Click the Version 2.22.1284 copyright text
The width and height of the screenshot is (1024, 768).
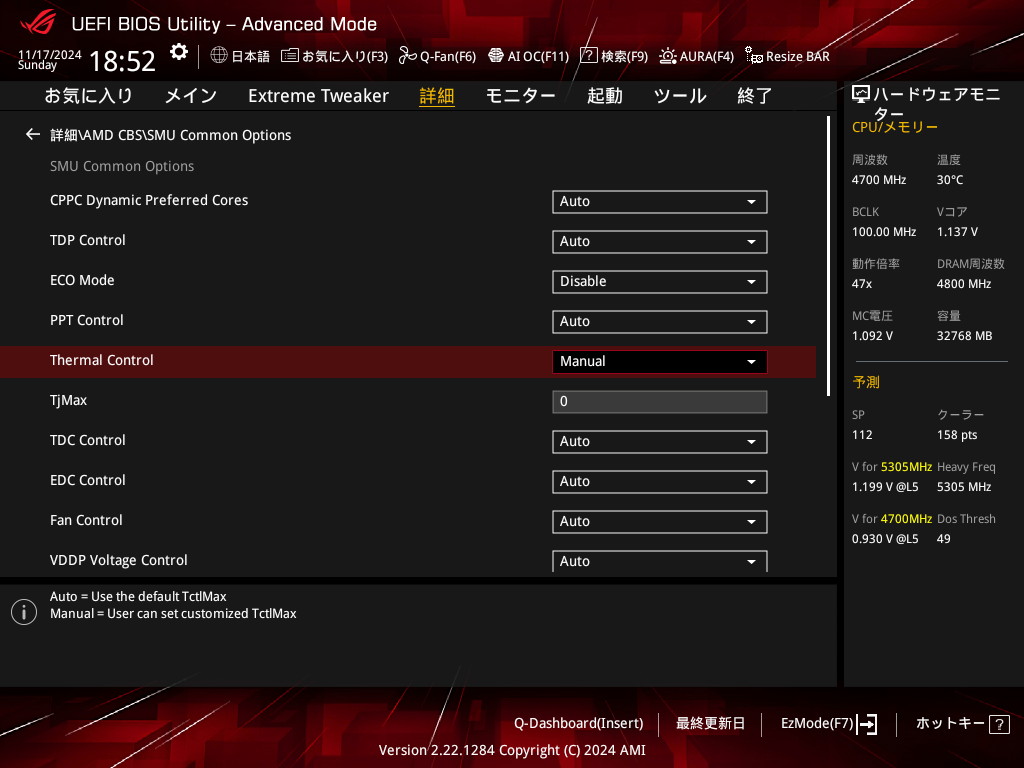coord(512,750)
